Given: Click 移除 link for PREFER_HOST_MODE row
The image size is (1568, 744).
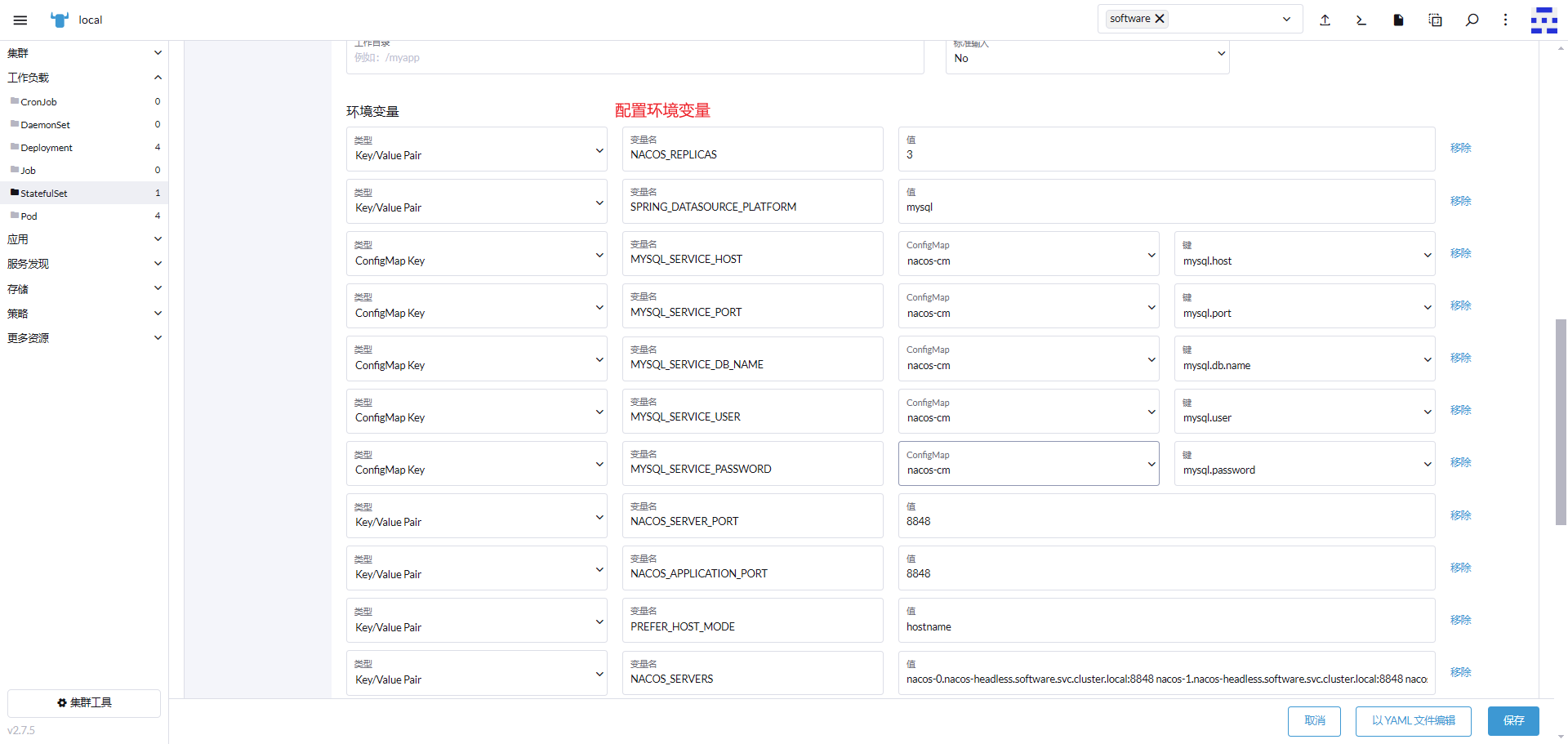Looking at the screenshot, I should point(1460,620).
